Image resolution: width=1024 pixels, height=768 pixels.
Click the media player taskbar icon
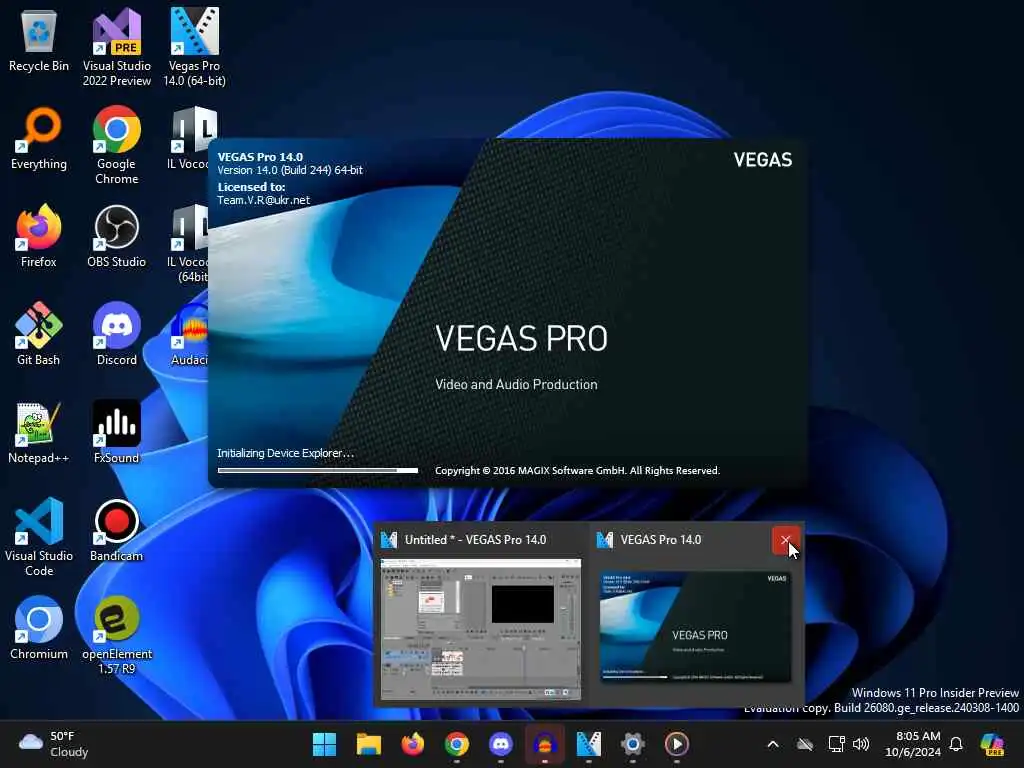pyautogui.click(x=677, y=744)
